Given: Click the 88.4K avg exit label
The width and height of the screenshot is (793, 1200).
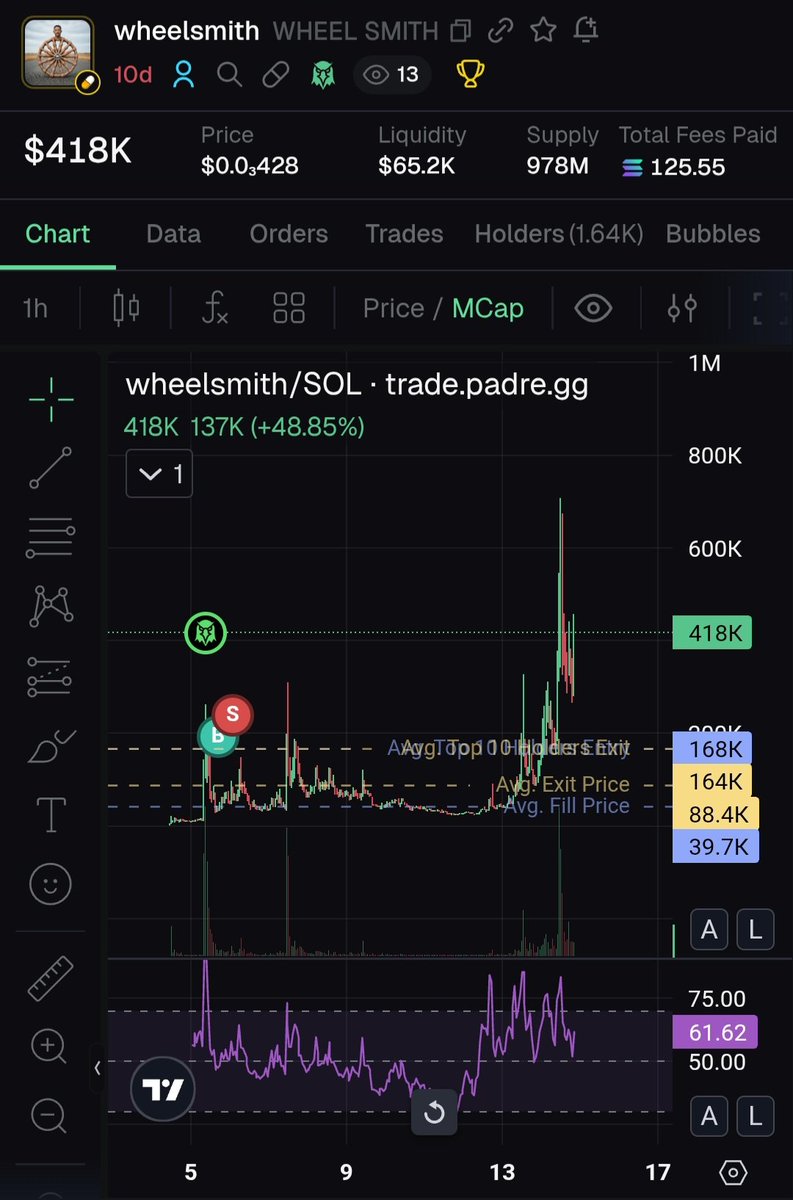Looking at the screenshot, I should click(x=716, y=815).
